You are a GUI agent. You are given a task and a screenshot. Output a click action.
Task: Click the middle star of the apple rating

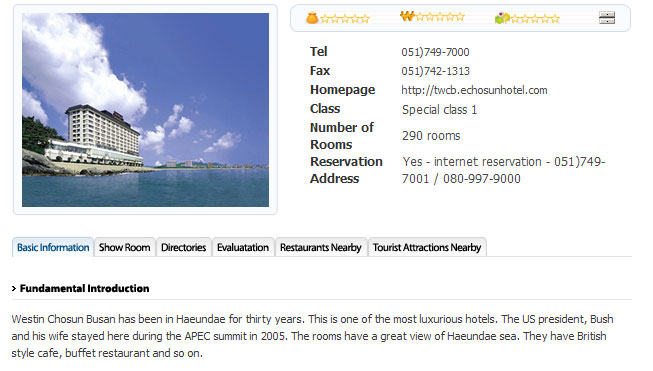[x=535, y=19]
